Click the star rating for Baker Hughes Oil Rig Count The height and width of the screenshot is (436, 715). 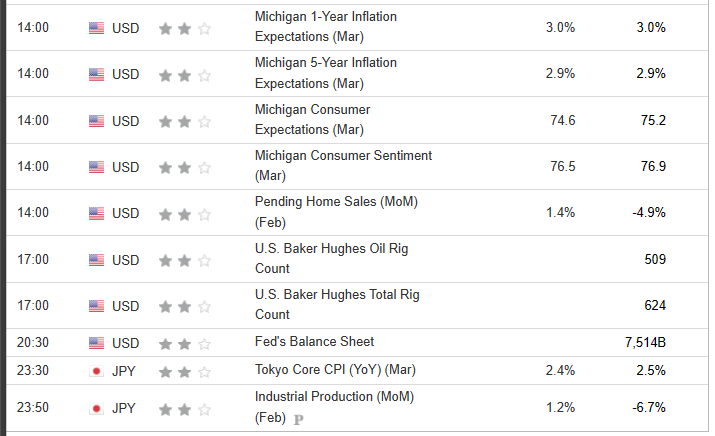click(x=185, y=260)
